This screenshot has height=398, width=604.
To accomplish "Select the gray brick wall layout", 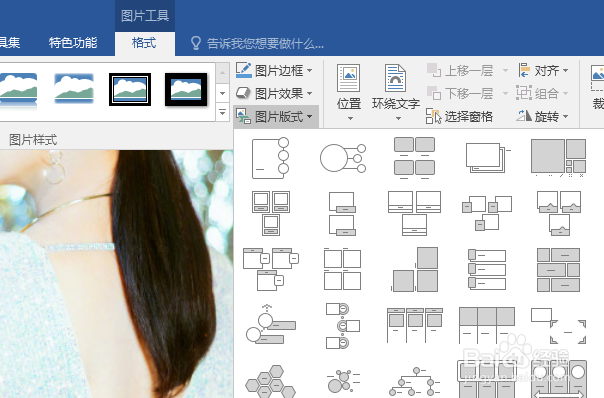I will pos(559,269).
